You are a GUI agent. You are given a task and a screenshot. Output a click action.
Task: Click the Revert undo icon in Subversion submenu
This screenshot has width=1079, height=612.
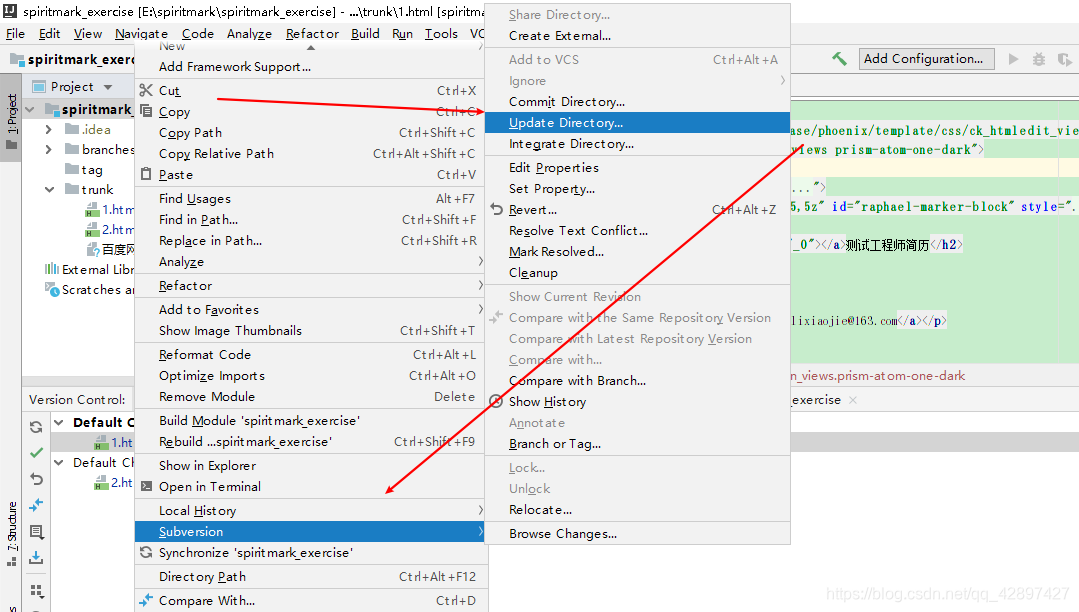tap(497, 209)
